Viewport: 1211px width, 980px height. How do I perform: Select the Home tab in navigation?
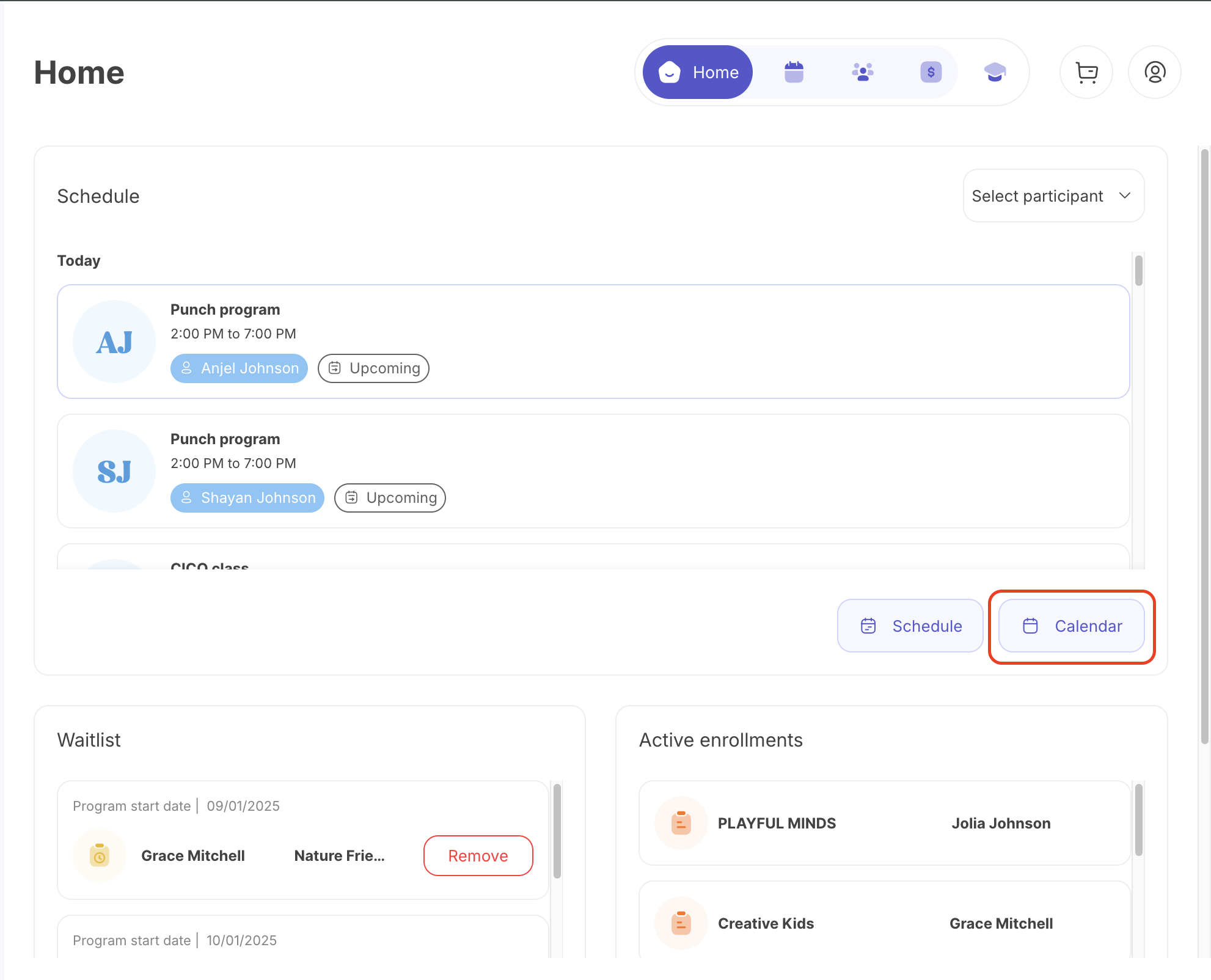[698, 72]
